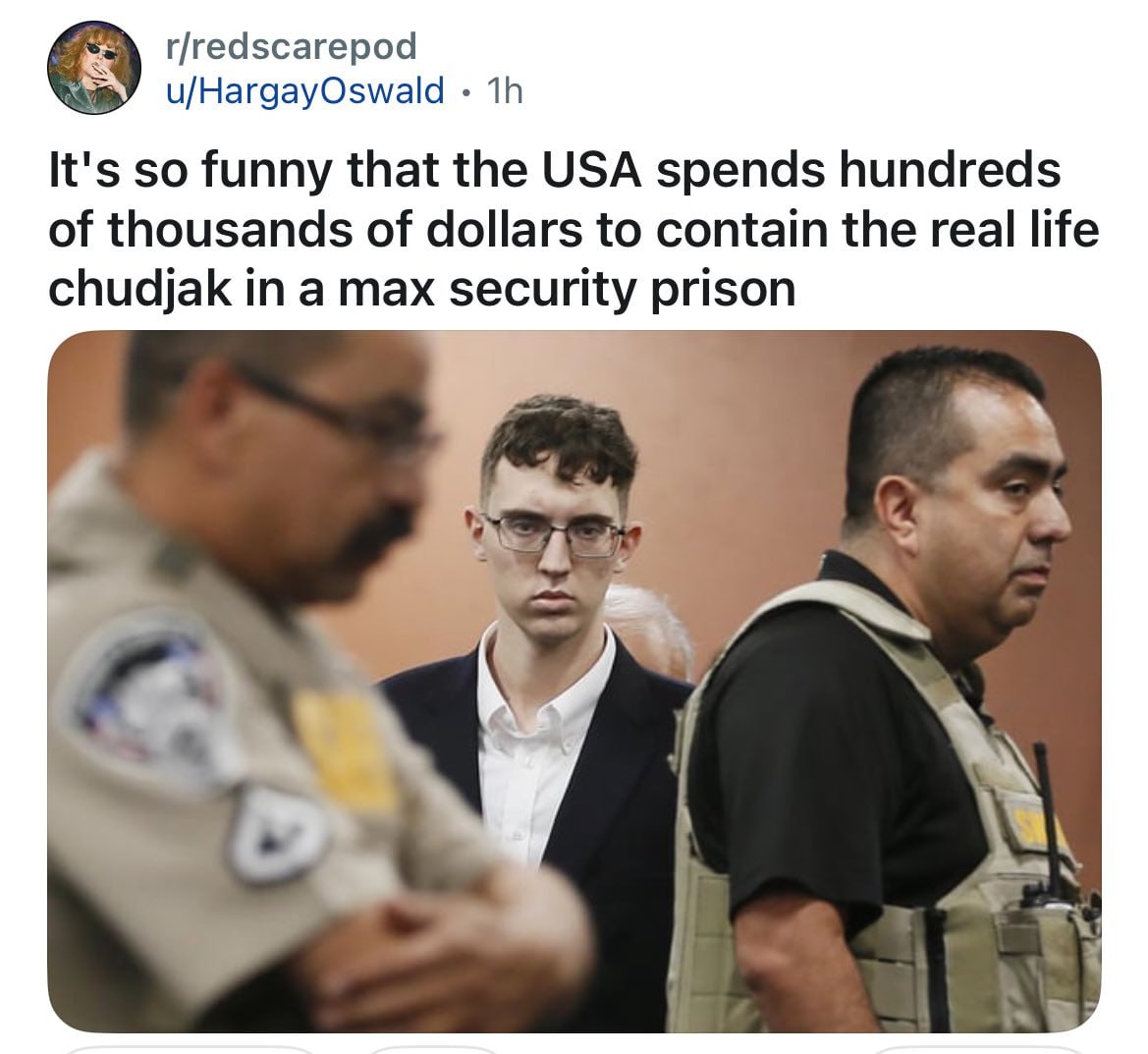Open the r/redscarepod community avatar
1148x1054 pixels.
pos(94,68)
